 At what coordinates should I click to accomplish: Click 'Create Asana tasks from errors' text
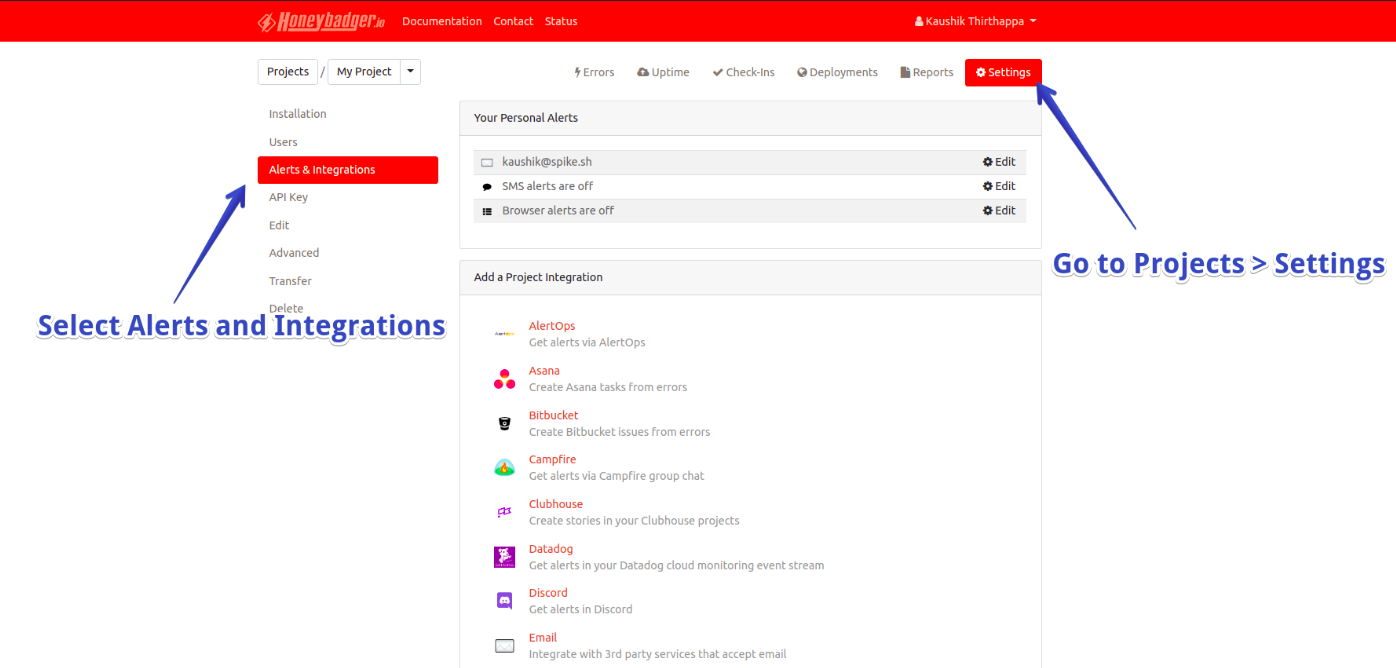pos(608,387)
